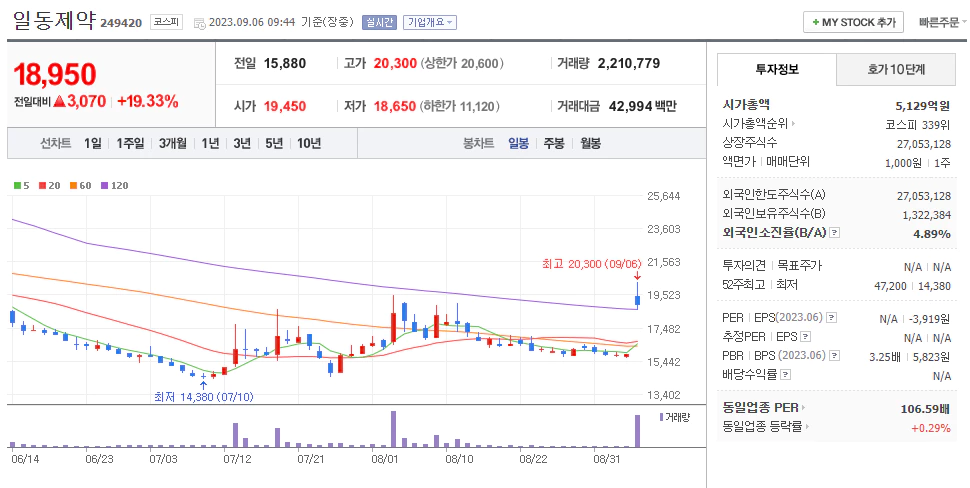Click the 전일 value 15,880
Viewport: 970px width, 488px height.
point(285,63)
